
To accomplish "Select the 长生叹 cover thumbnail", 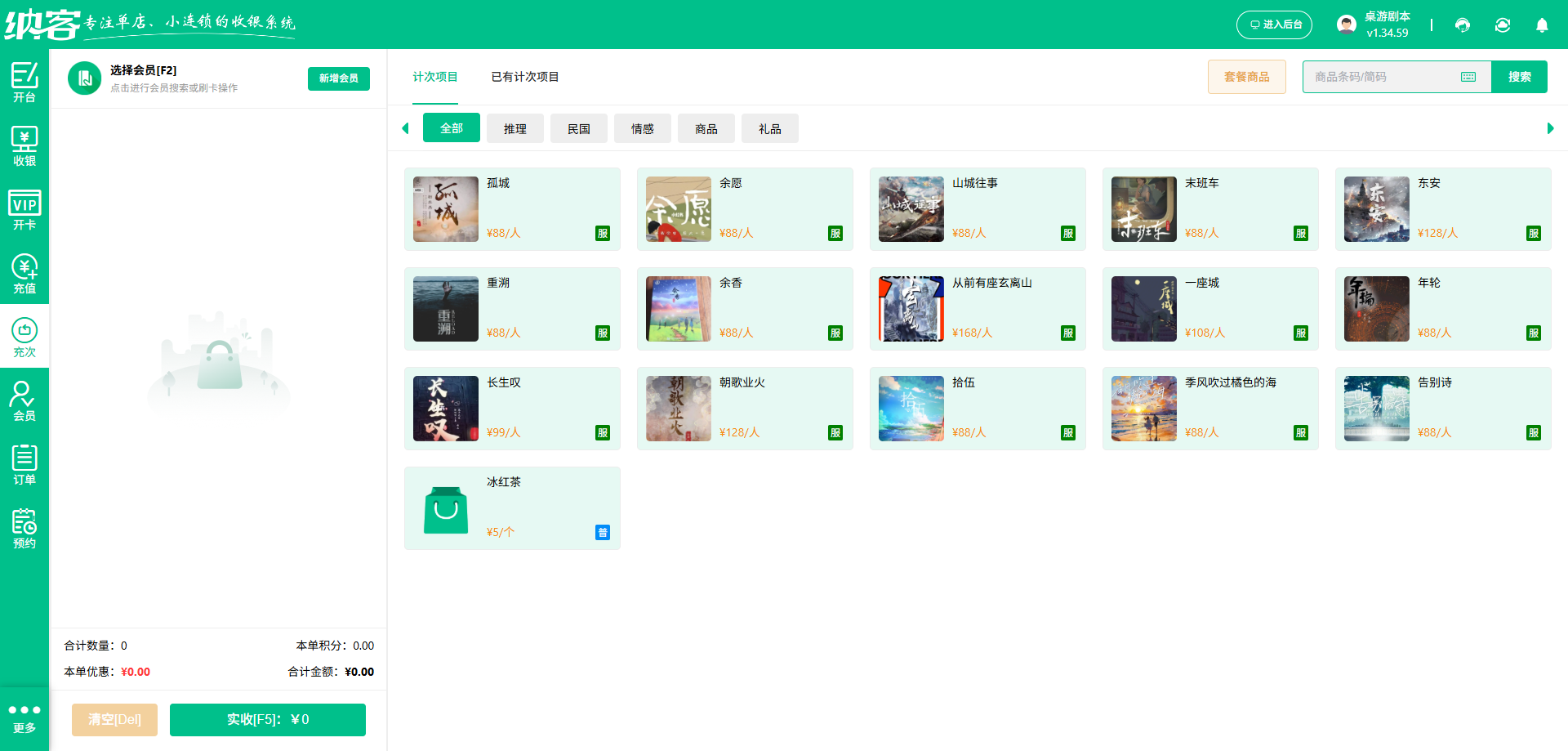I will pos(446,409).
